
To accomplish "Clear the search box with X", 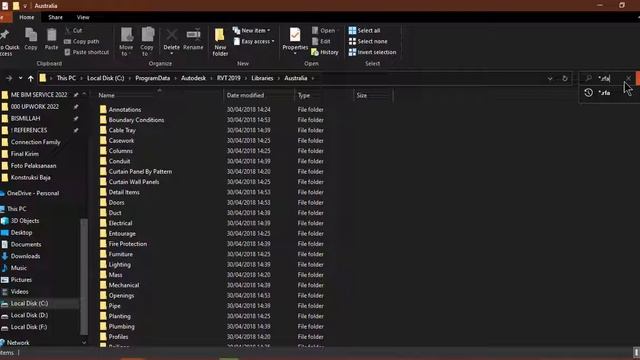I will (629, 78).
